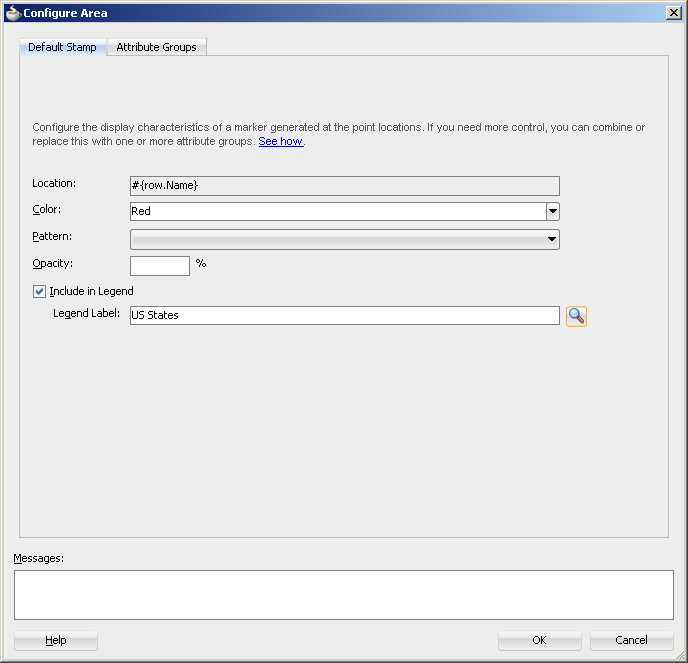The image size is (688, 663).
Task: Click the Include in Legend label text
Action: click(x=91, y=291)
